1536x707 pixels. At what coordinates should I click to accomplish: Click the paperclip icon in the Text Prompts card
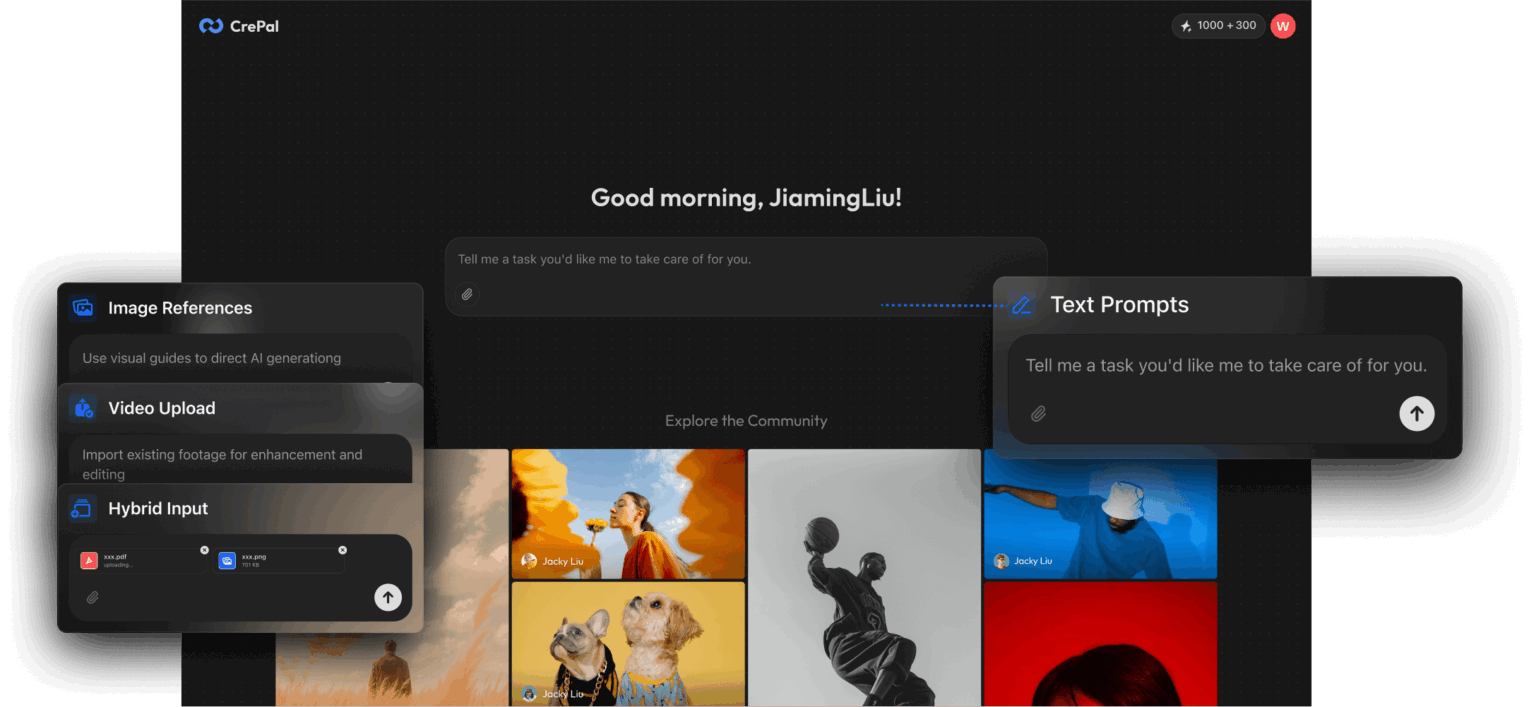click(1038, 414)
